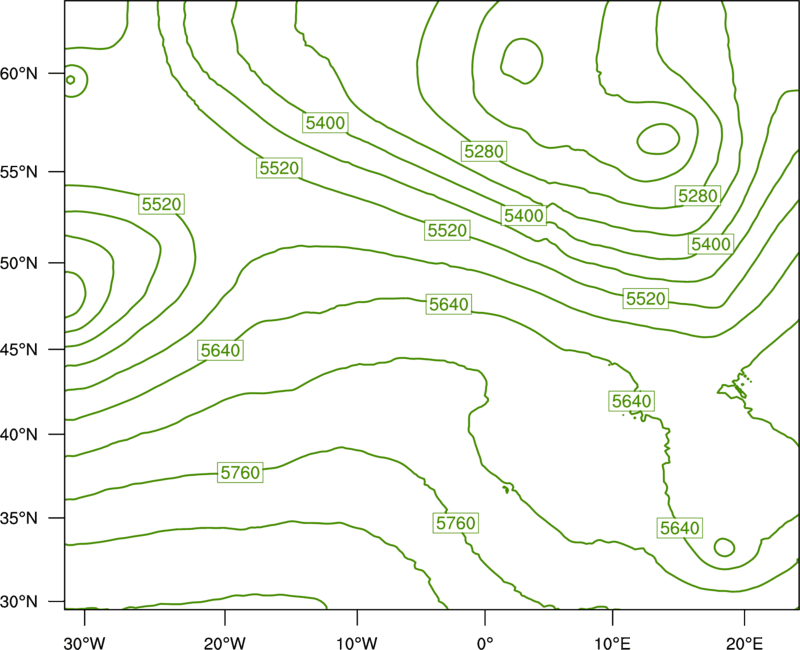Viewport: 800px width, 650px height.
Task: Click the small closed contour beside southern 5640
Action: (x=724, y=547)
